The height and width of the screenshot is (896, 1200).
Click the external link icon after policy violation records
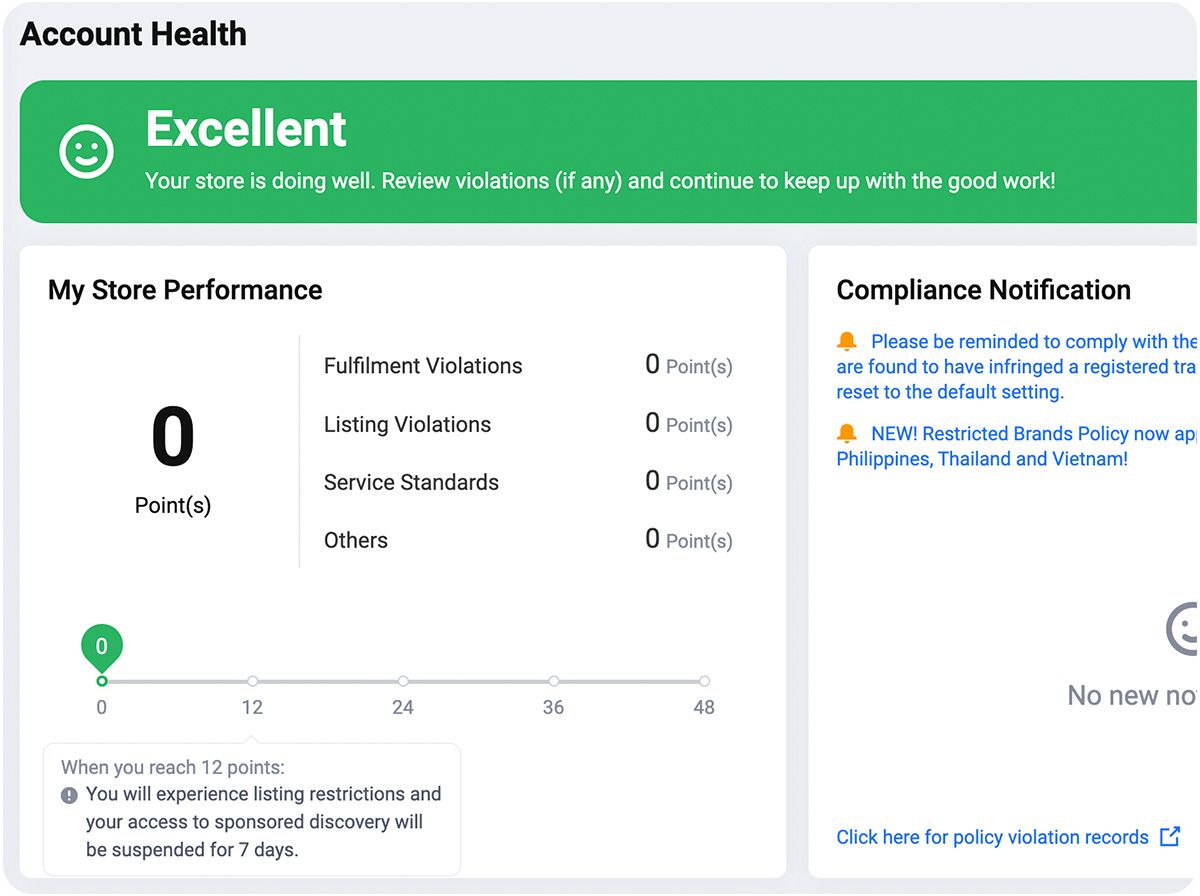tap(1170, 836)
